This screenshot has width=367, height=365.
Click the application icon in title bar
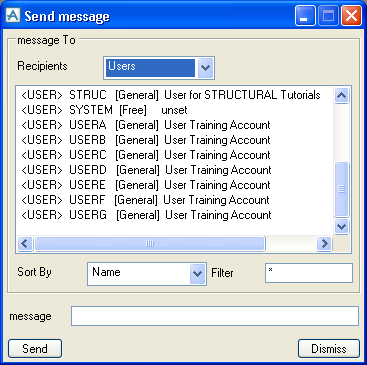(13, 16)
